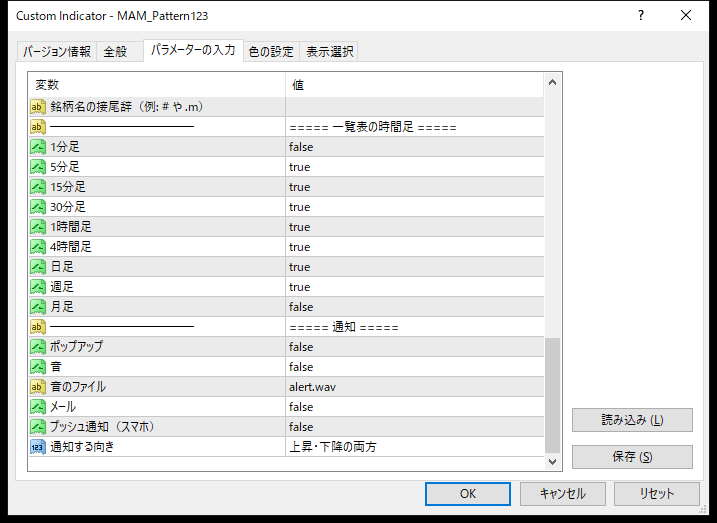This screenshot has width=717, height=523.
Task: Select the メール variable name
Action: pyautogui.click(x=63, y=406)
